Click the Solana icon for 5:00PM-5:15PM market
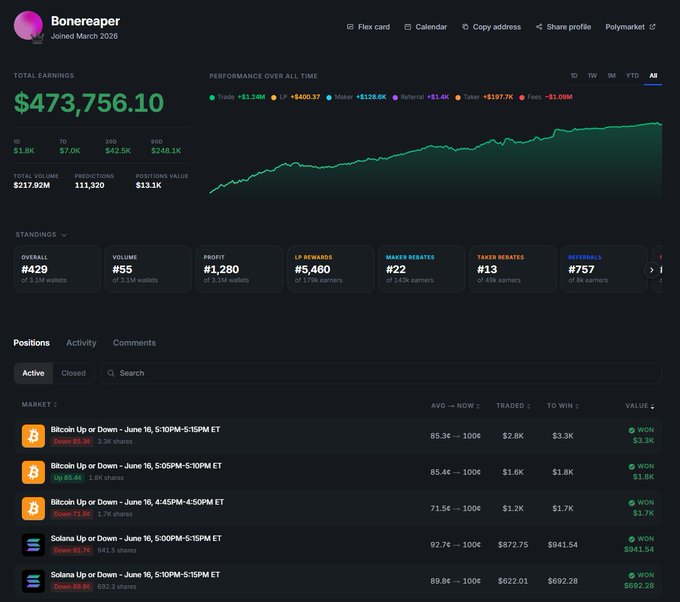This screenshot has height=602, width=680. click(x=33, y=545)
